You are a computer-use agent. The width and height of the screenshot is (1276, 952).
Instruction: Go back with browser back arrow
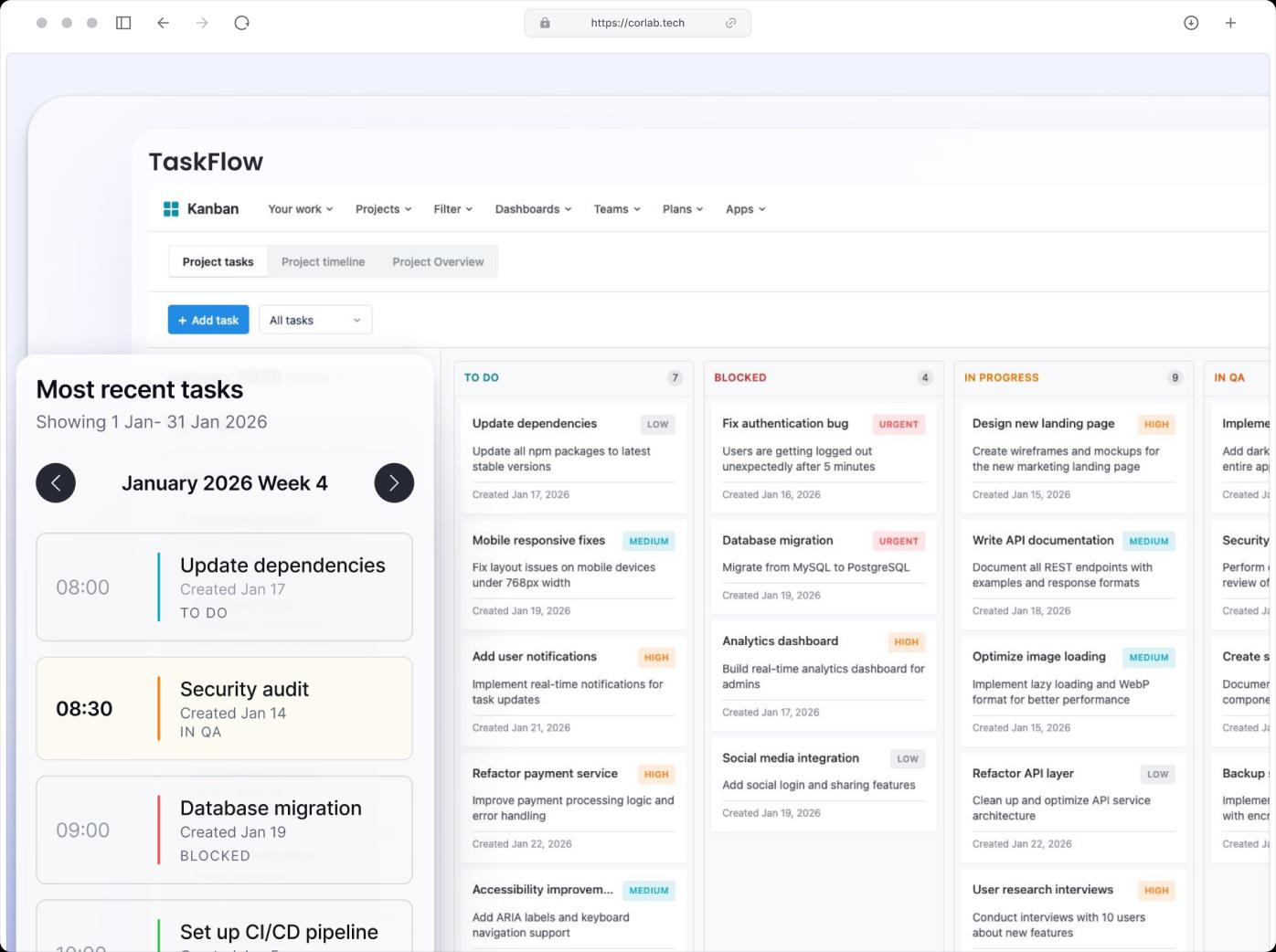(163, 23)
